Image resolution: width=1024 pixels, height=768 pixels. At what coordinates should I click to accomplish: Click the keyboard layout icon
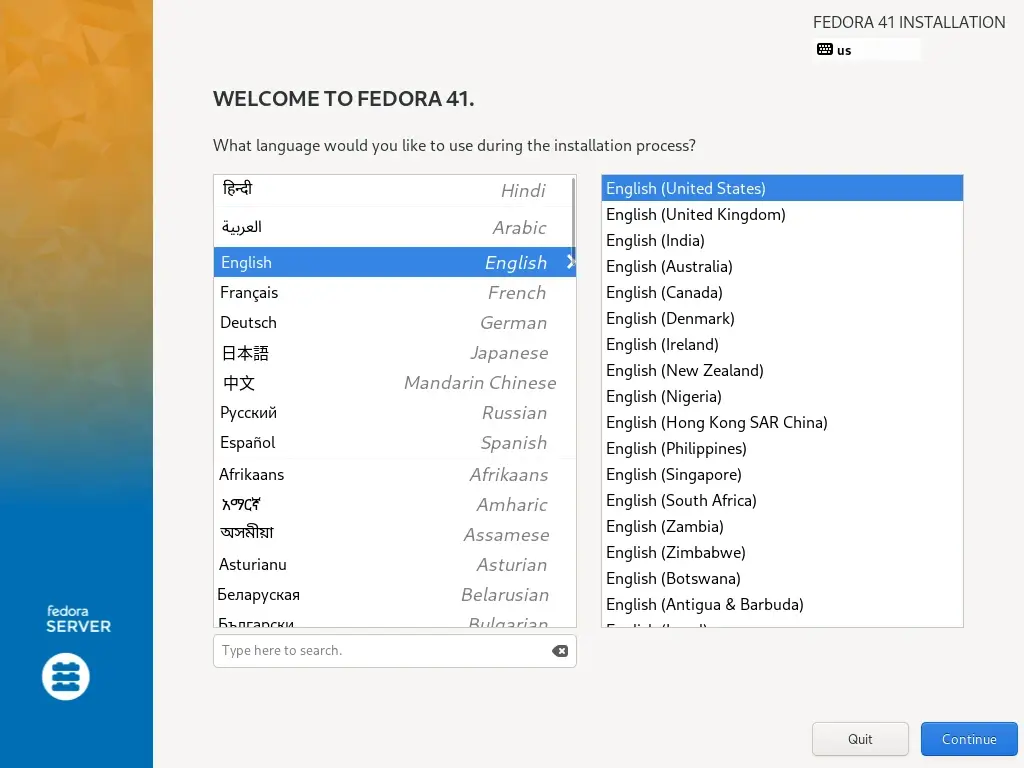point(824,50)
